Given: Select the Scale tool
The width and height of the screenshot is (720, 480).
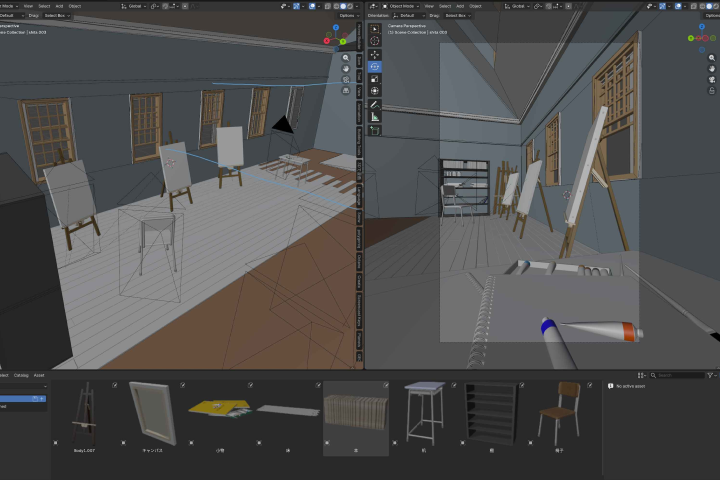Looking at the screenshot, I should pos(375,79).
